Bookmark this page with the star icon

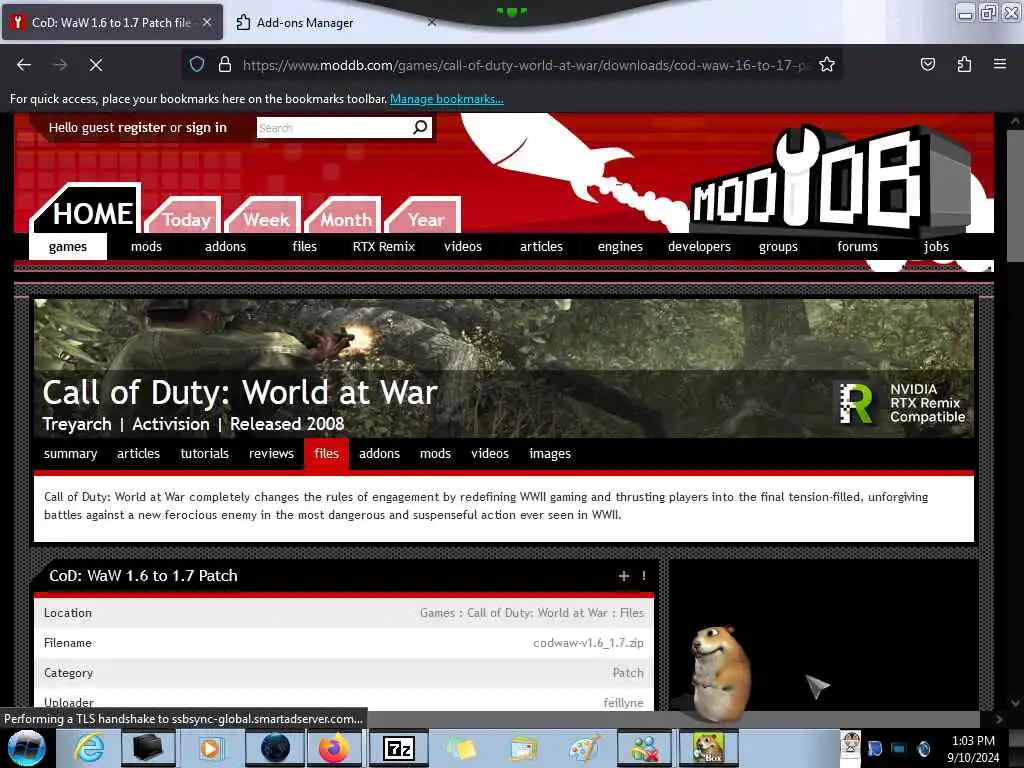click(x=827, y=65)
